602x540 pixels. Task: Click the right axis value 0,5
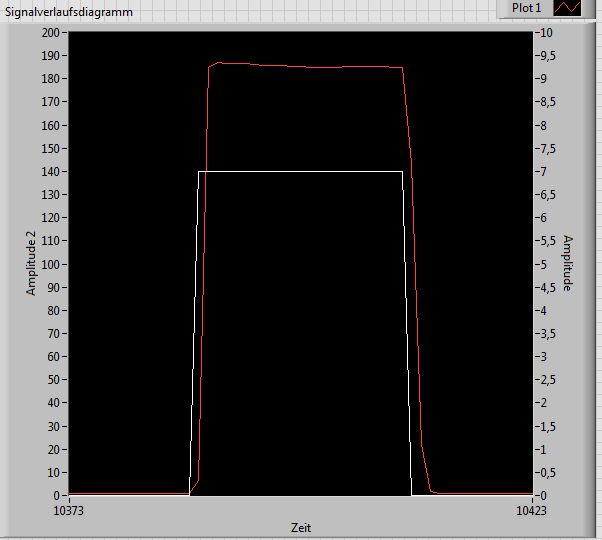[548, 472]
